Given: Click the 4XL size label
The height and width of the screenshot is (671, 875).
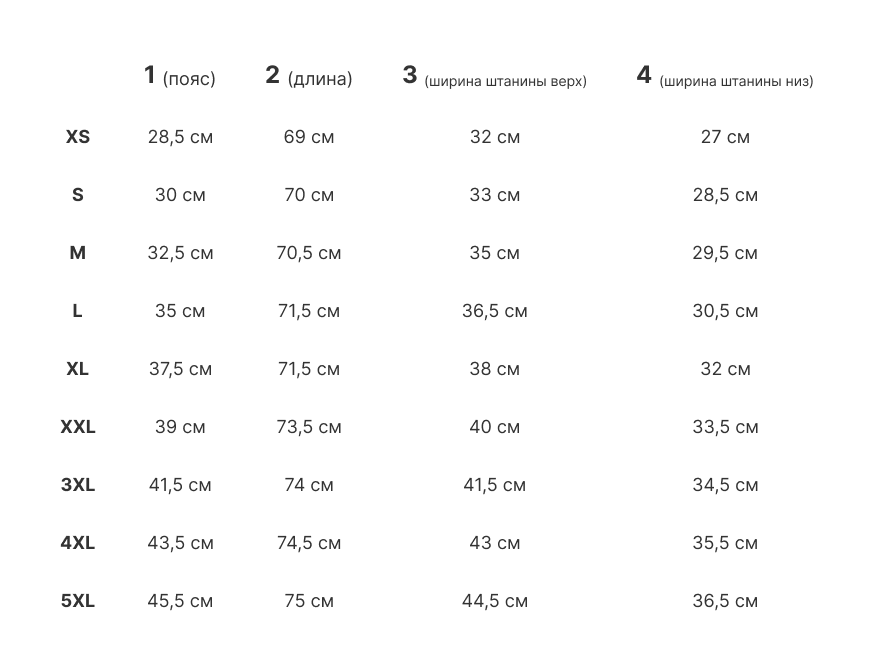Looking at the screenshot, I should pyautogui.click(x=78, y=543).
